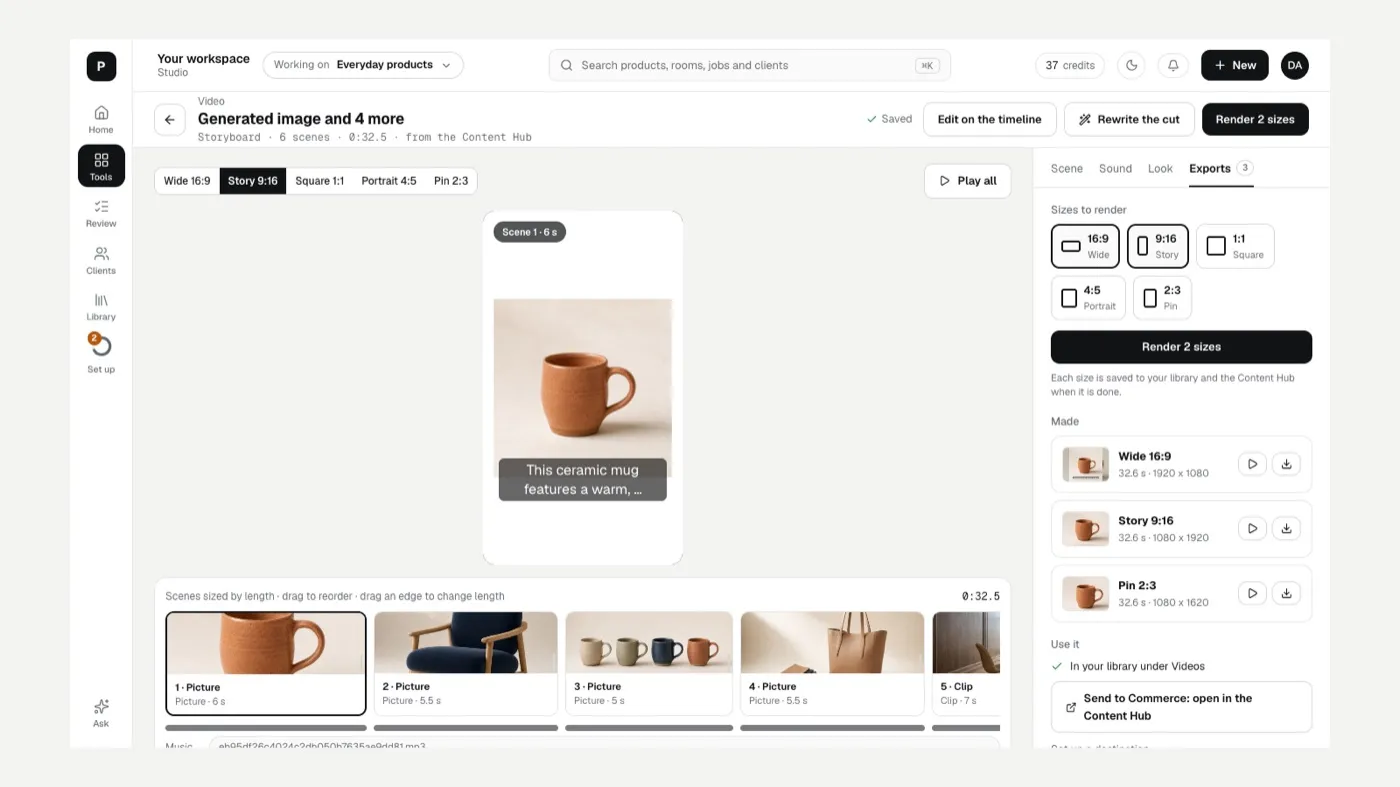Download the Pin 2:3 export
This screenshot has height=787, width=1400.
click(1287, 593)
